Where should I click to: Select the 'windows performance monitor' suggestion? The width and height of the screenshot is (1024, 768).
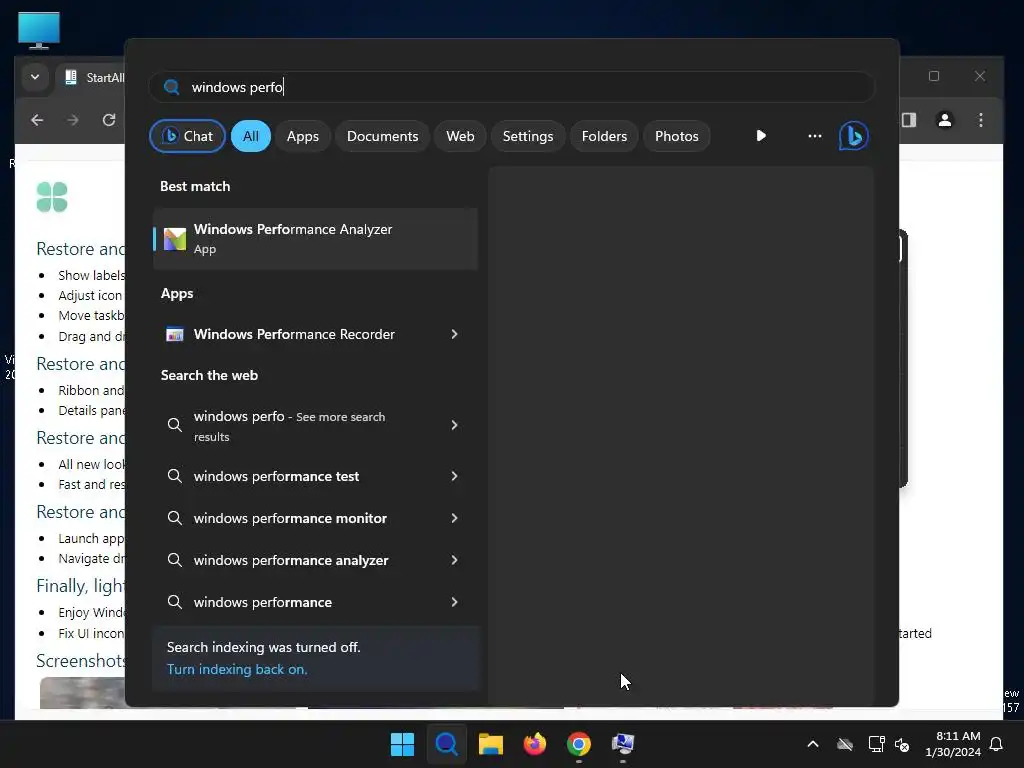315,518
